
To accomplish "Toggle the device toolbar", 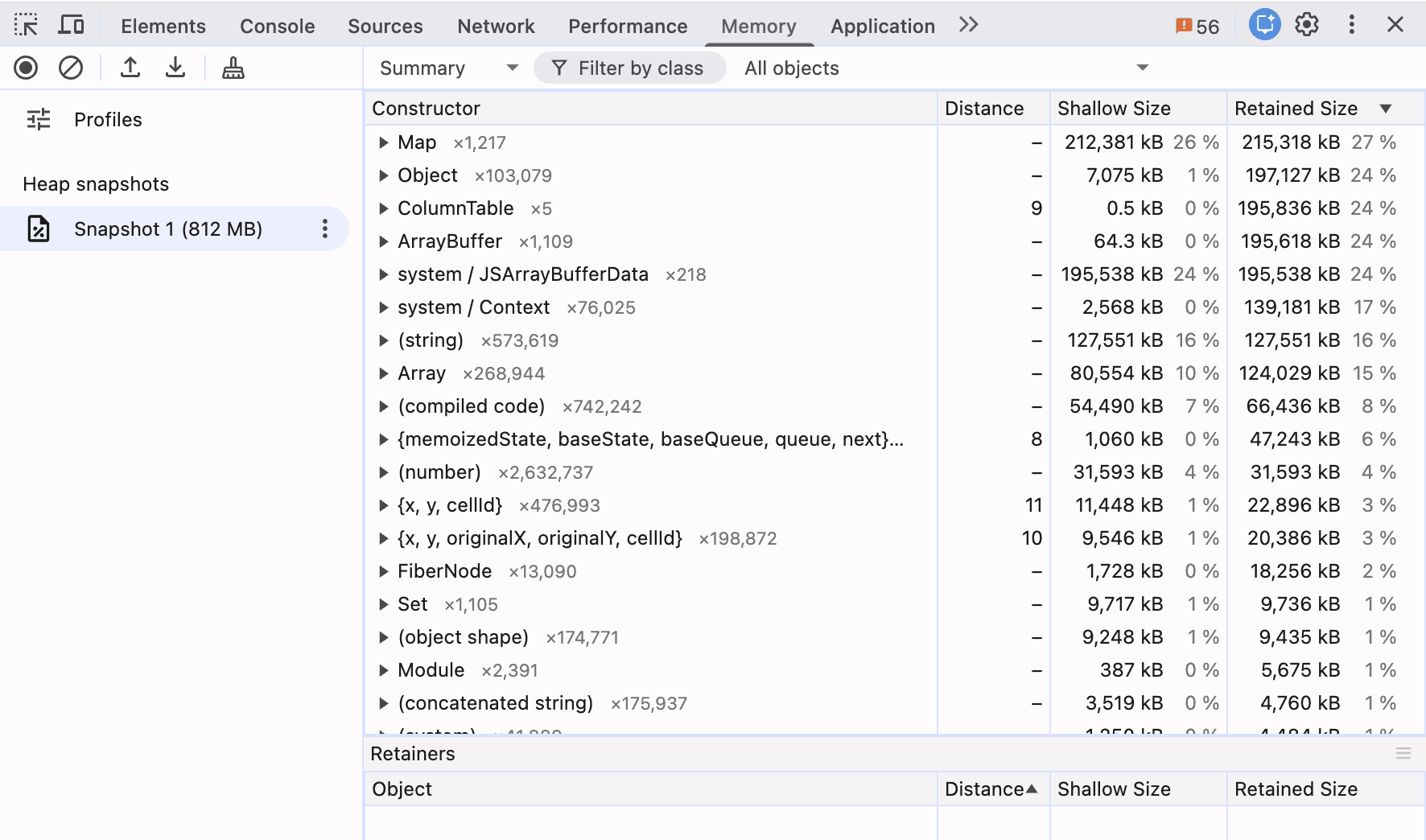I will (72, 24).
